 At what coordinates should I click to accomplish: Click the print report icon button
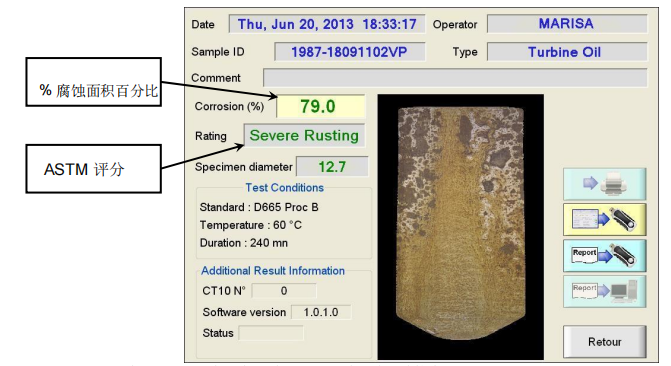(604, 184)
